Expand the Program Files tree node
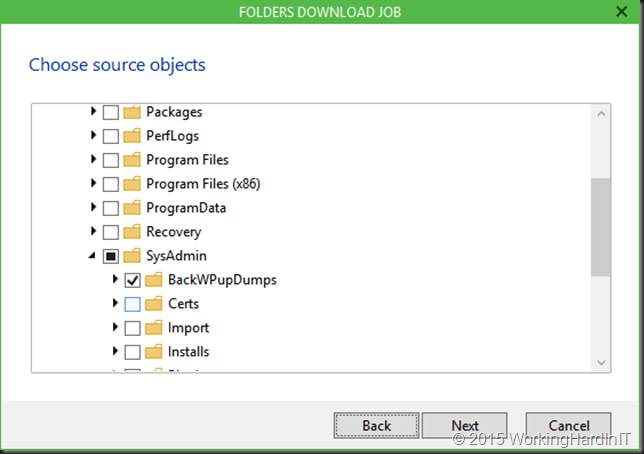Screen dimensions: 644x454 [x=93, y=159]
